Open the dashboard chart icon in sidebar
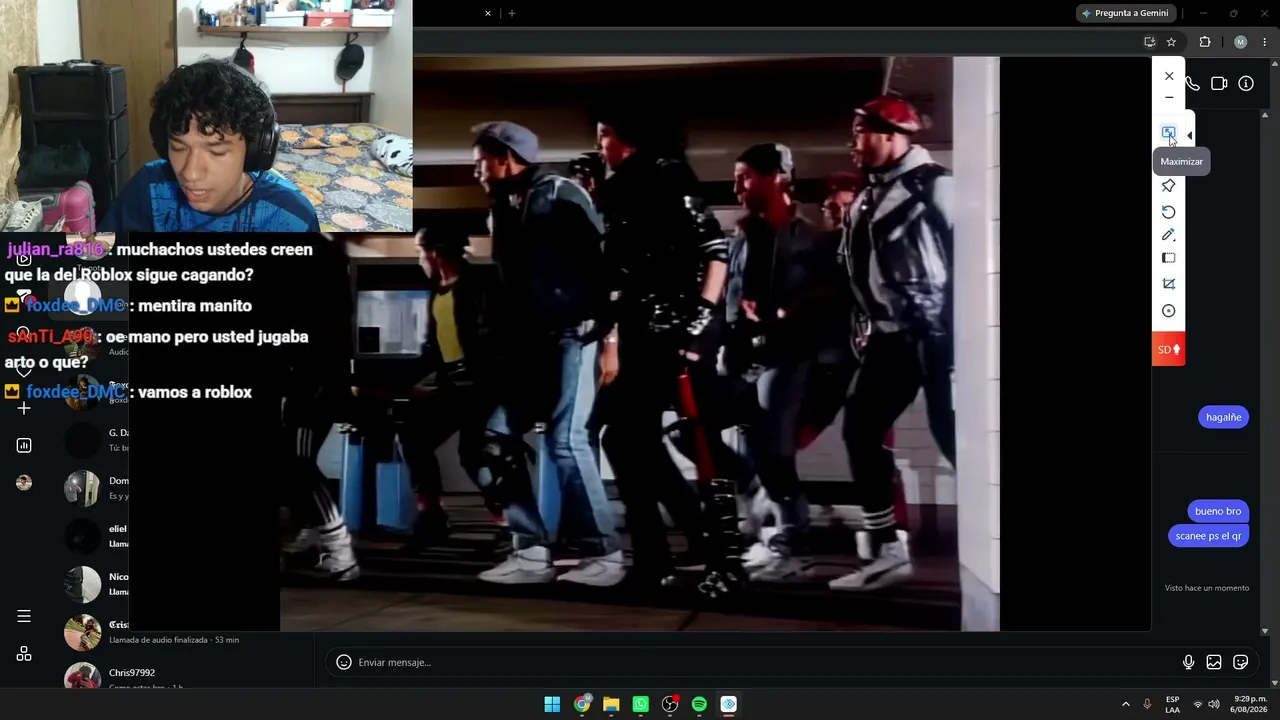The image size is (1280, 720). 24,445
